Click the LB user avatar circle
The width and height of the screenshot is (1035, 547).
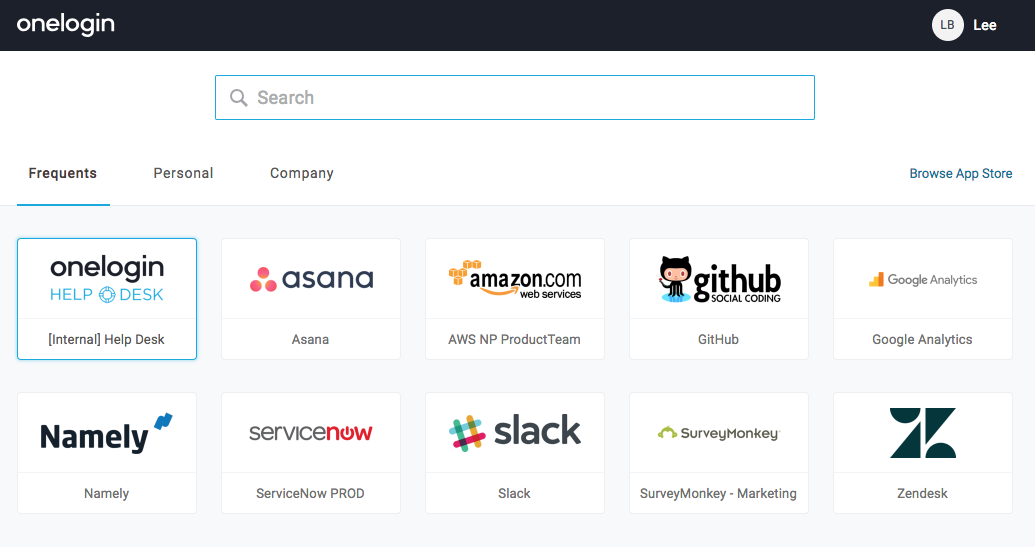click(947, 25)
